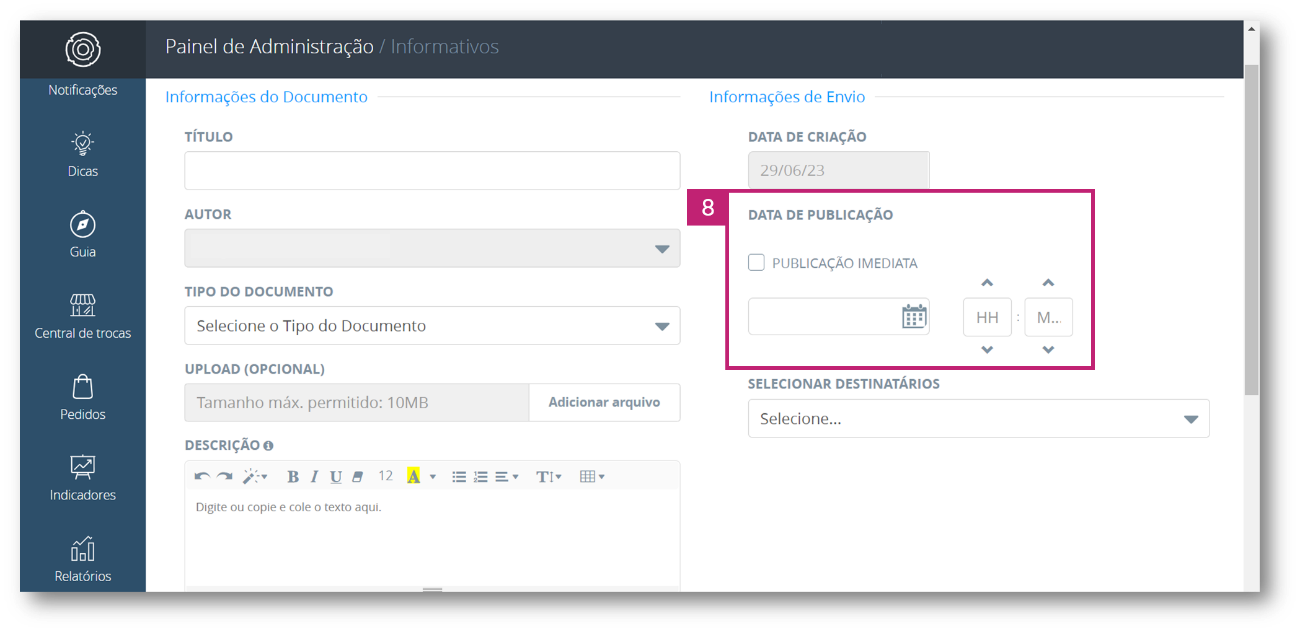Open the Indicadores chart icon
The width and height of the screenshot is (1300, 632).
(x=83, y=466)
